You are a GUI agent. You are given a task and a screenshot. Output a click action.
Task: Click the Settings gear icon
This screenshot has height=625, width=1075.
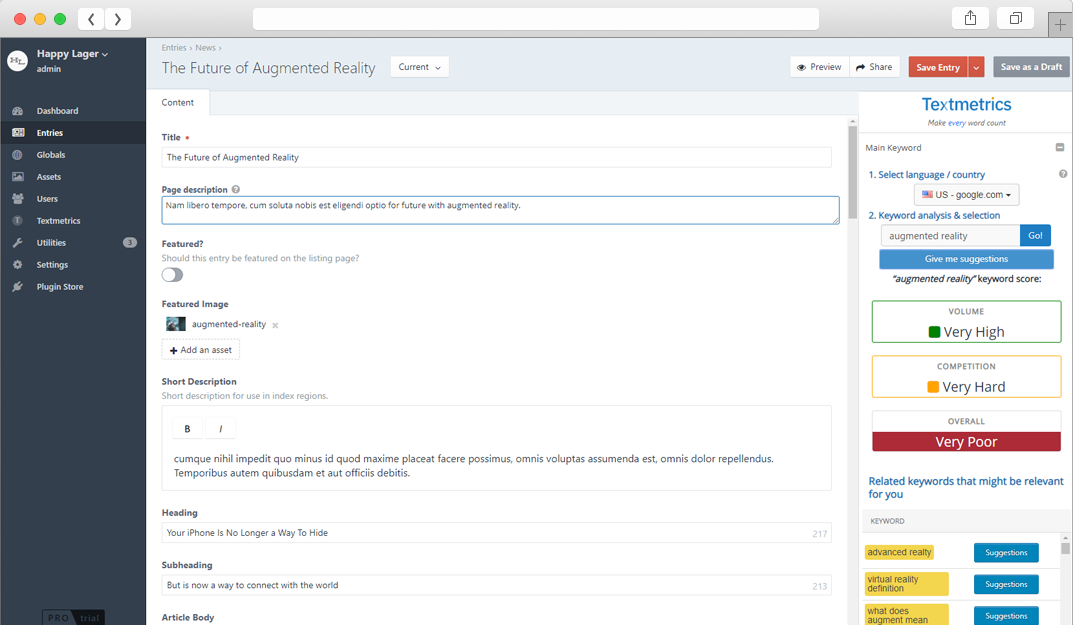pyautogui.click(x=18, y=265)
